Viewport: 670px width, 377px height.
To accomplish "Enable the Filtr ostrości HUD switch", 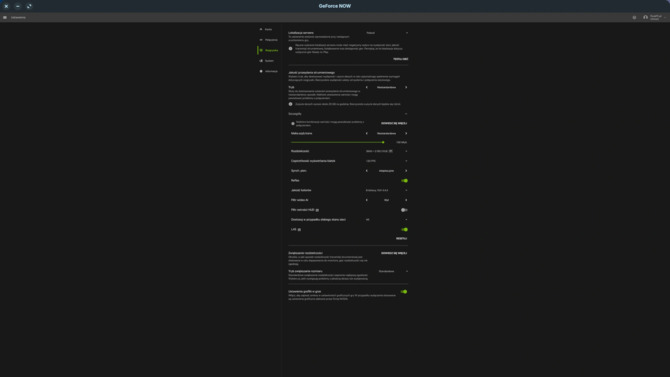I will [x=404, y=210].
